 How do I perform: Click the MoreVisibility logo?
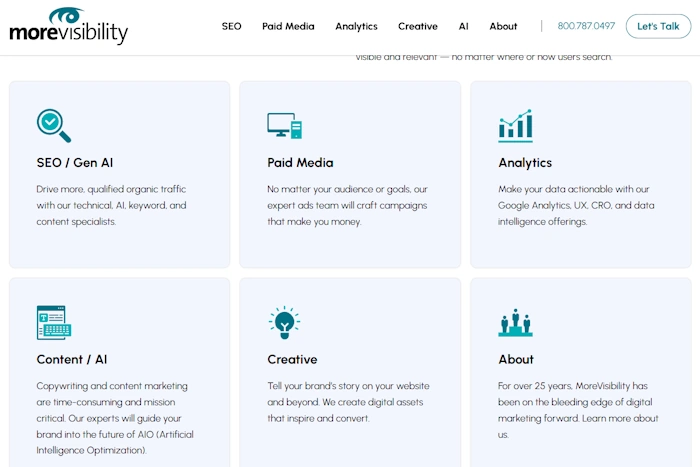pos(68,25)
